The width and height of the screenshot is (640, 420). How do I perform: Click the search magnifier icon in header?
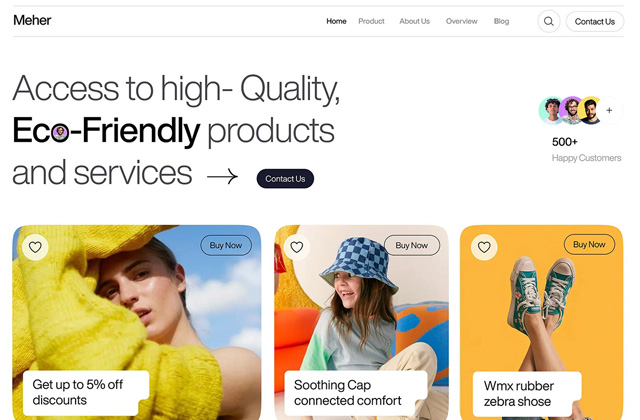coord(549,21)
